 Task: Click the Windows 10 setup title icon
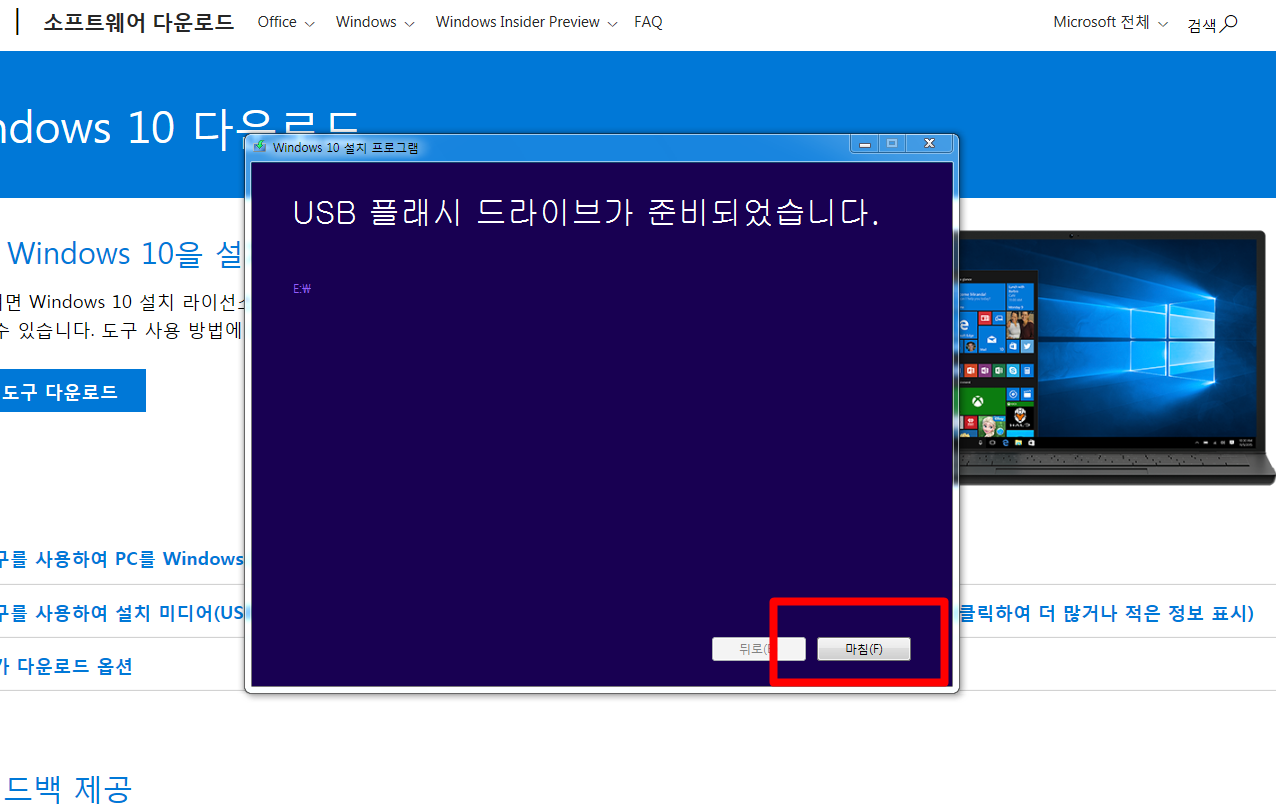(261, 147)
